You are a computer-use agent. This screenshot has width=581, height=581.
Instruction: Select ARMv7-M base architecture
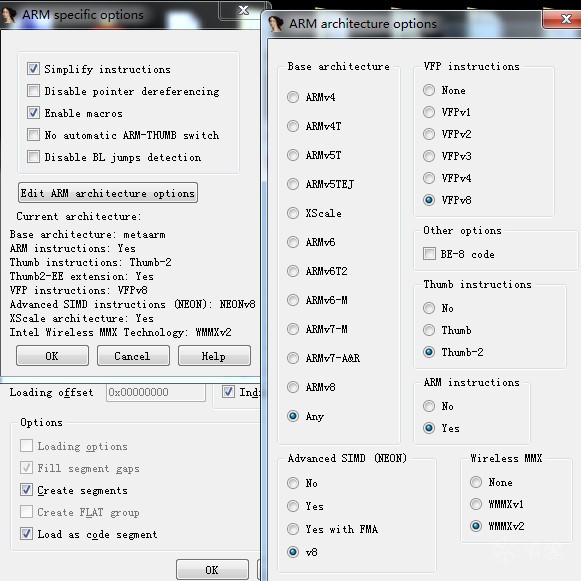point(293,329)
